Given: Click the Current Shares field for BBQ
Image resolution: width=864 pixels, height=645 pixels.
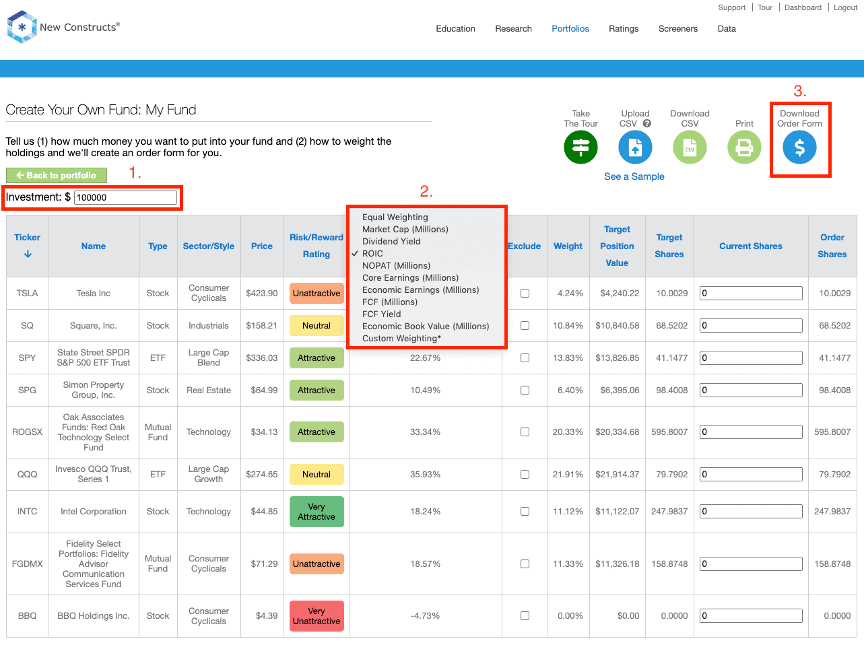Looking at the screenshot, I should coord(750,615).
